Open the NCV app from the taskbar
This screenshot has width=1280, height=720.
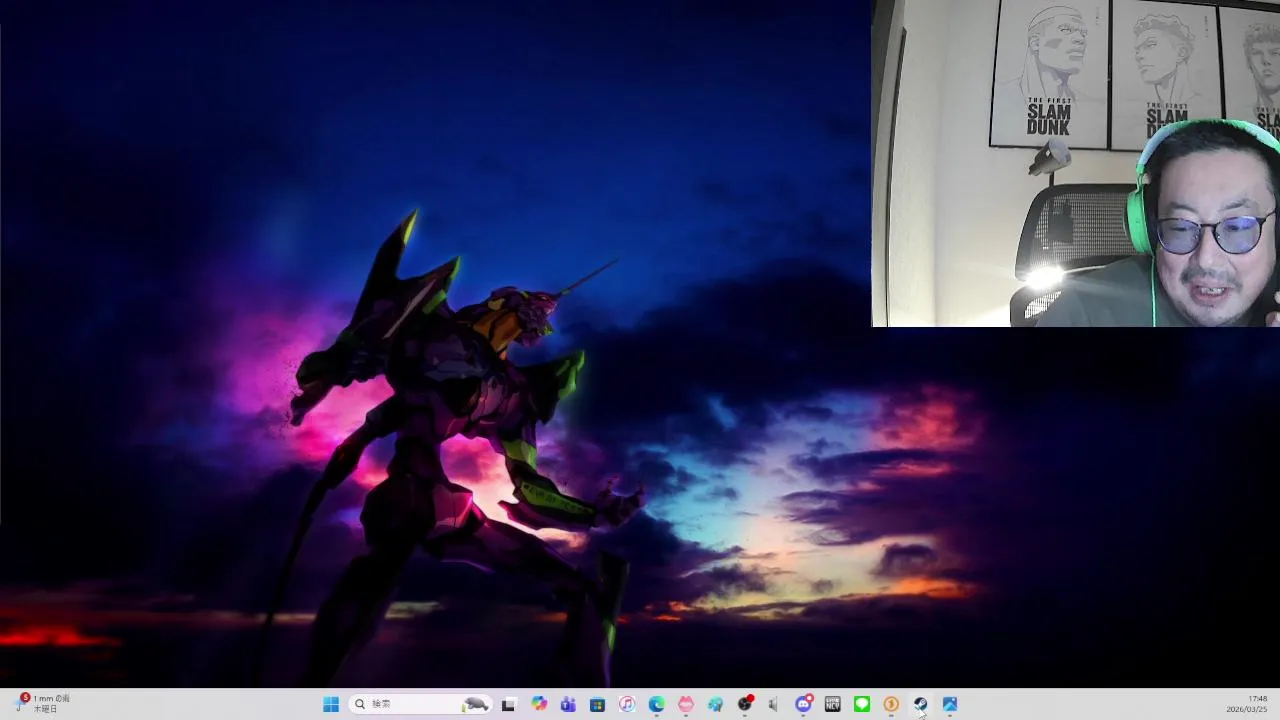click(832, 704)
